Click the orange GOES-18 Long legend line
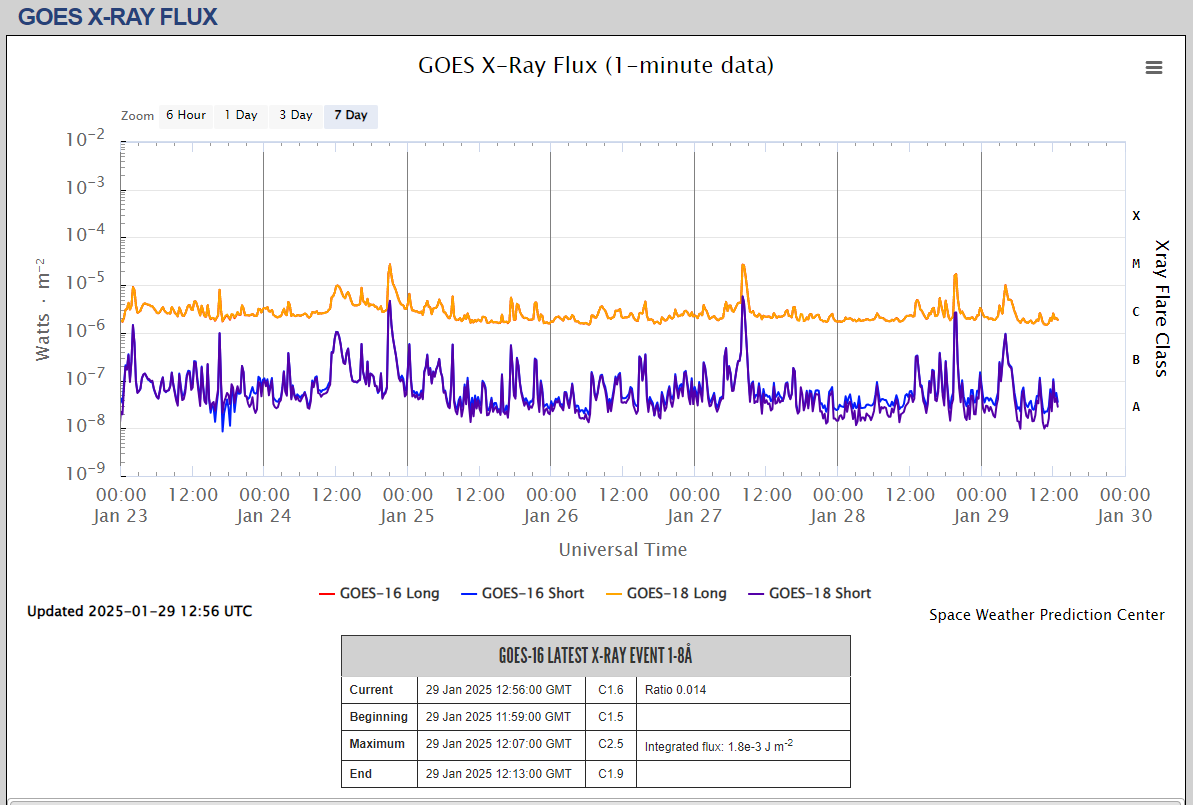The height and width of the screenshot is (805, 1193). [x=611, y=593]
